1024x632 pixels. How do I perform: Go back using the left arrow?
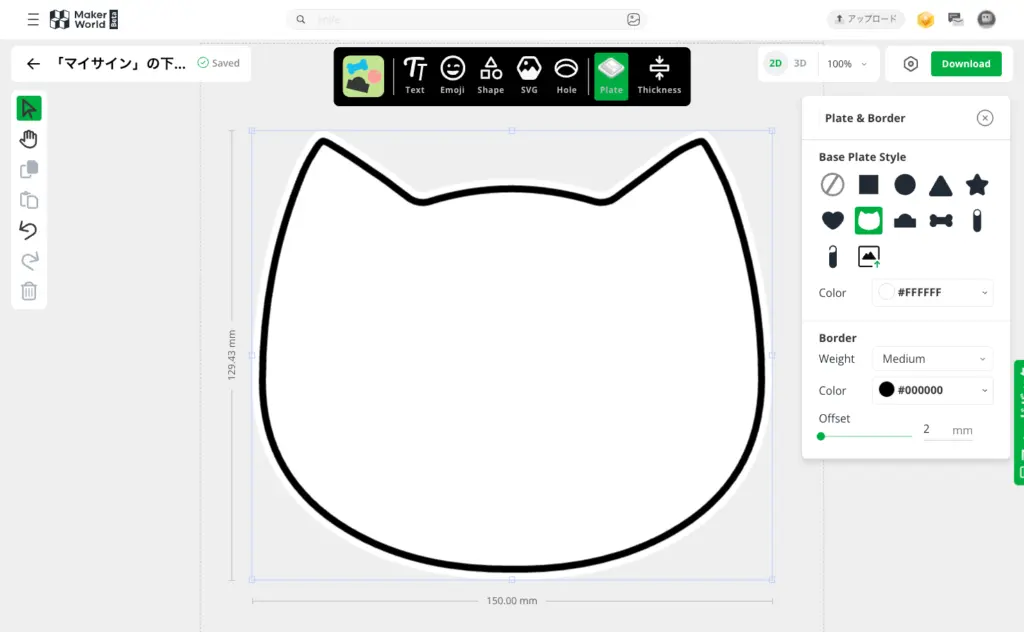(33, 63)
